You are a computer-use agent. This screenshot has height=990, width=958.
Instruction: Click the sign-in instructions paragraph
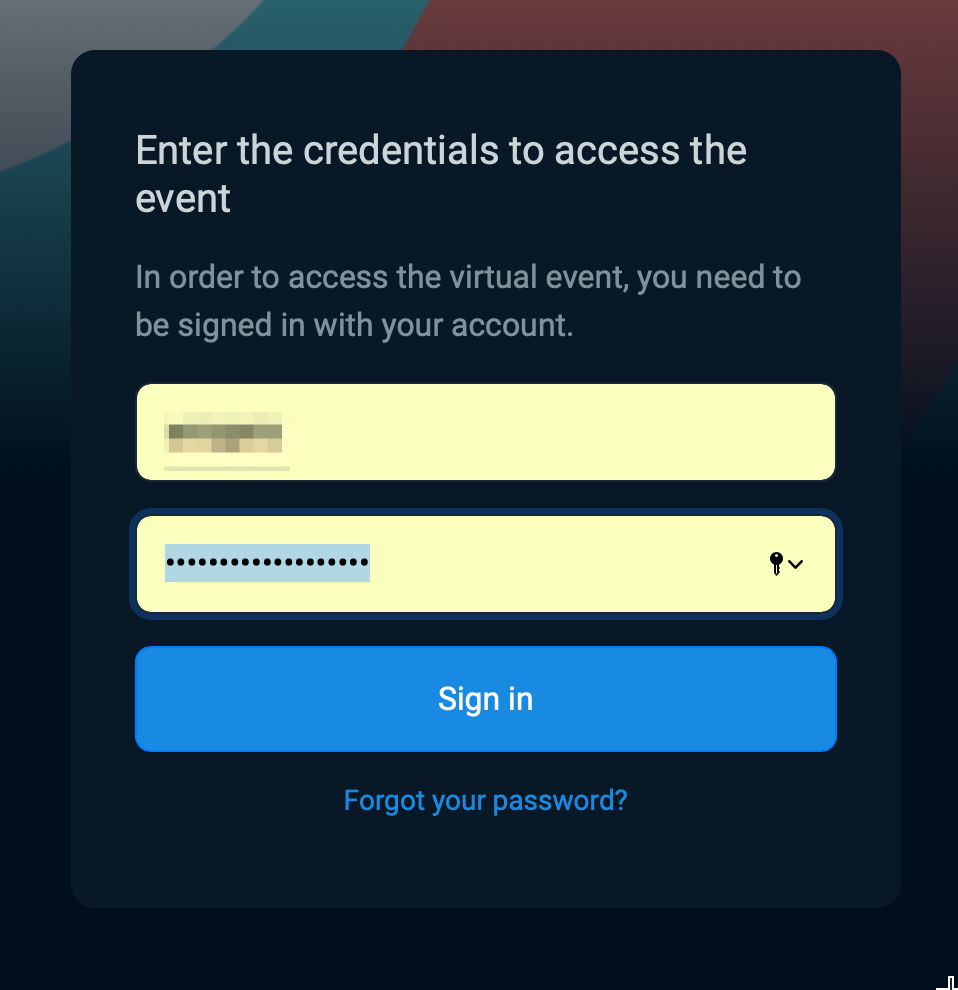point(468,301)
